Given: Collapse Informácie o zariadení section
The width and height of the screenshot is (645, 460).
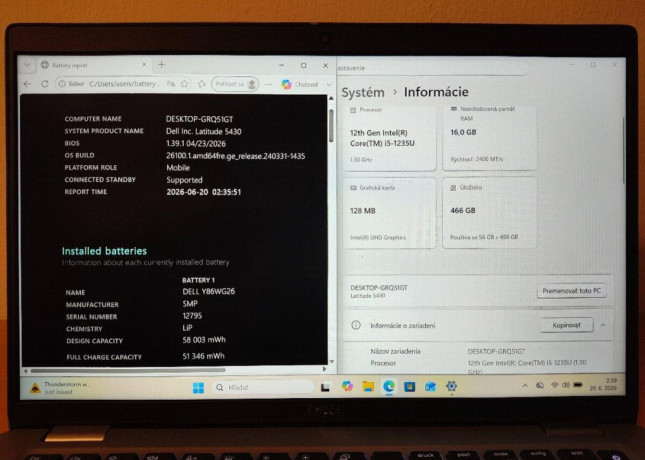Looking at the screenshot, I should pos(603,325).
